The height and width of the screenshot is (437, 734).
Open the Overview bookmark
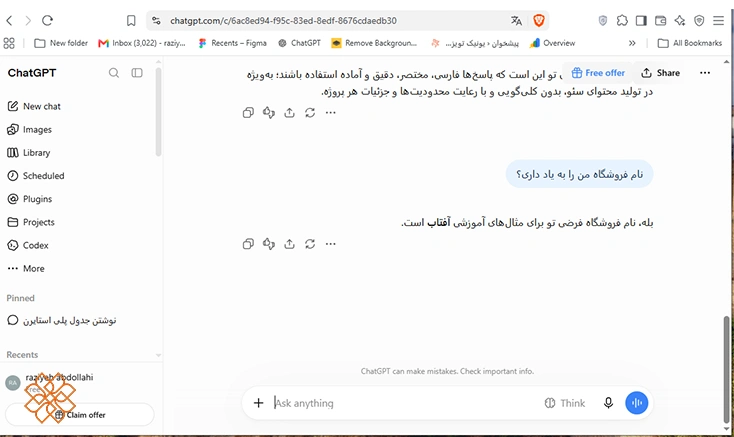tap(552, 43)
